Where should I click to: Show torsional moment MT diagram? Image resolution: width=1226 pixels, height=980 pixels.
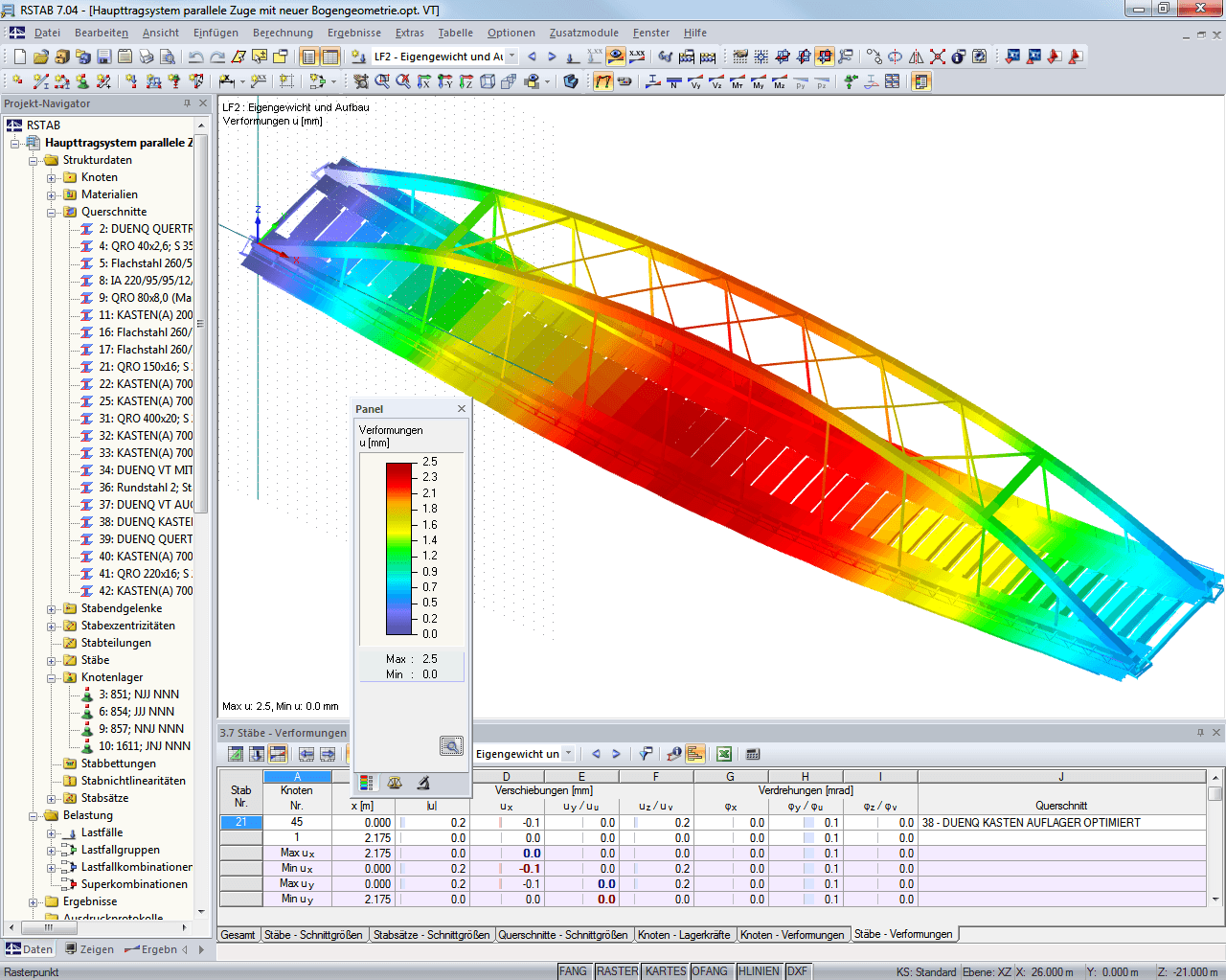pos(738,81)
